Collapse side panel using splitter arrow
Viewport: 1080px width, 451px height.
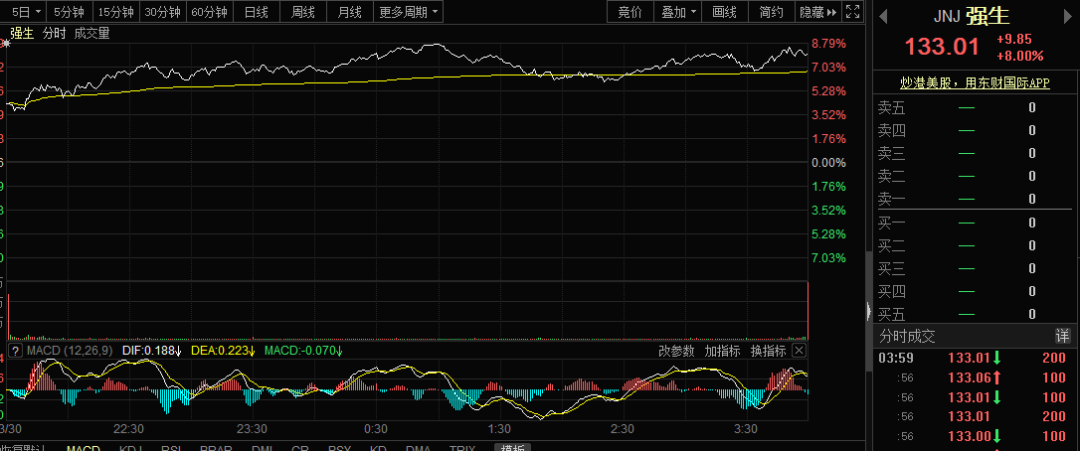click(869, 311)
